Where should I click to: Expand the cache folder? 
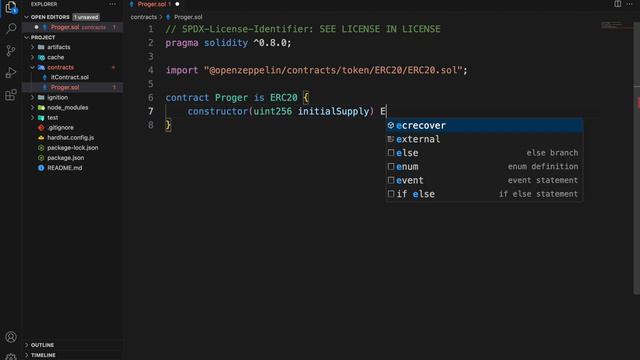coord(33,57)
